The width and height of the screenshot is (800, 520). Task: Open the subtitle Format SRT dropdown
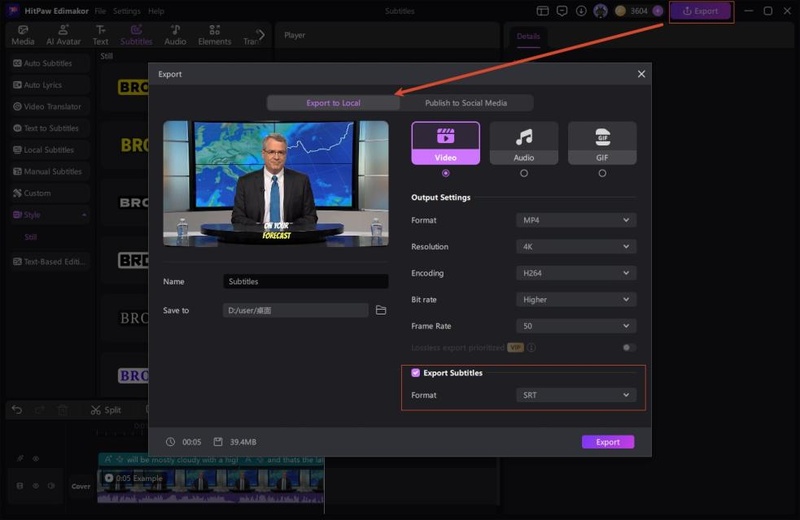(x=576, y=395)
